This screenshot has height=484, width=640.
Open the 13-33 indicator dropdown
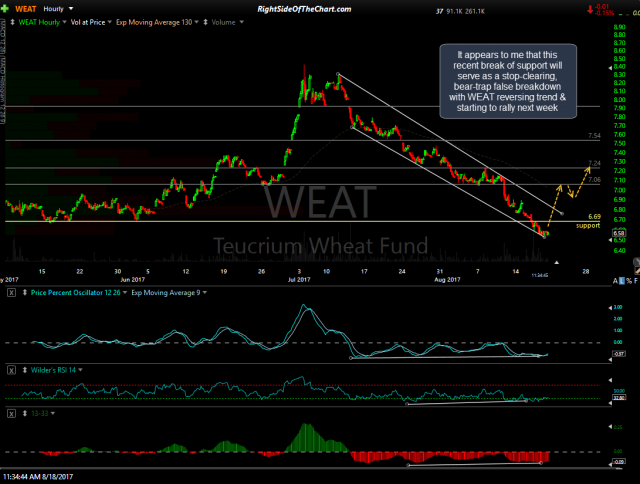pos(53,413)
